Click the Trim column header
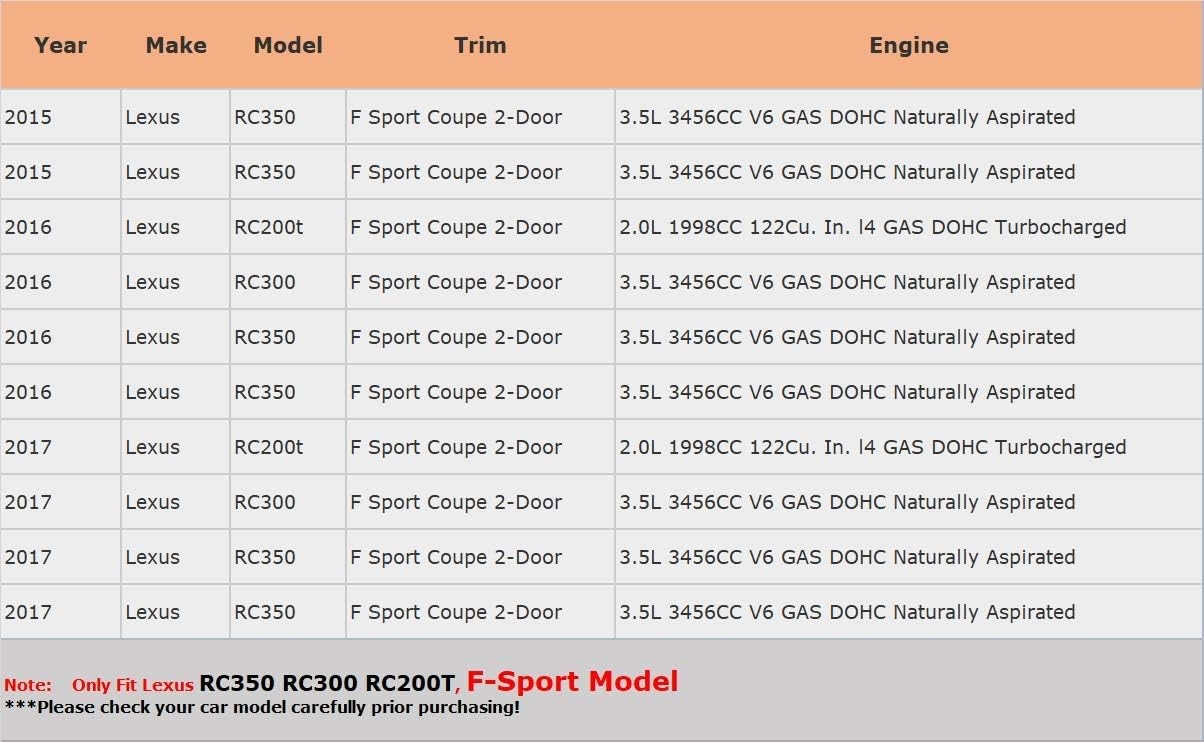Viewport: 1204px width, 742px height. [x=480, y=45]
